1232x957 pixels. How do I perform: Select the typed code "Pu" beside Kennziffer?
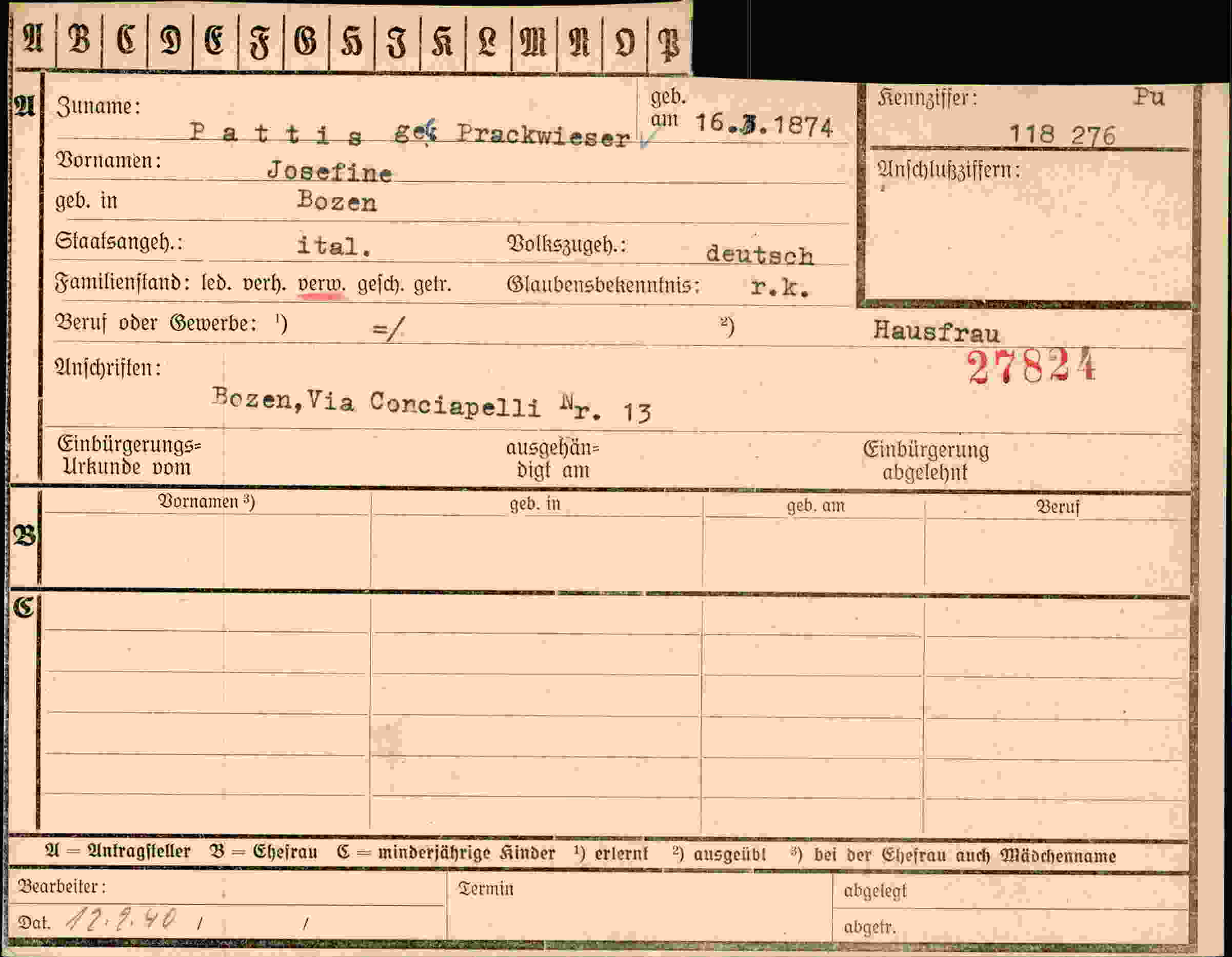coord(1149,97)
